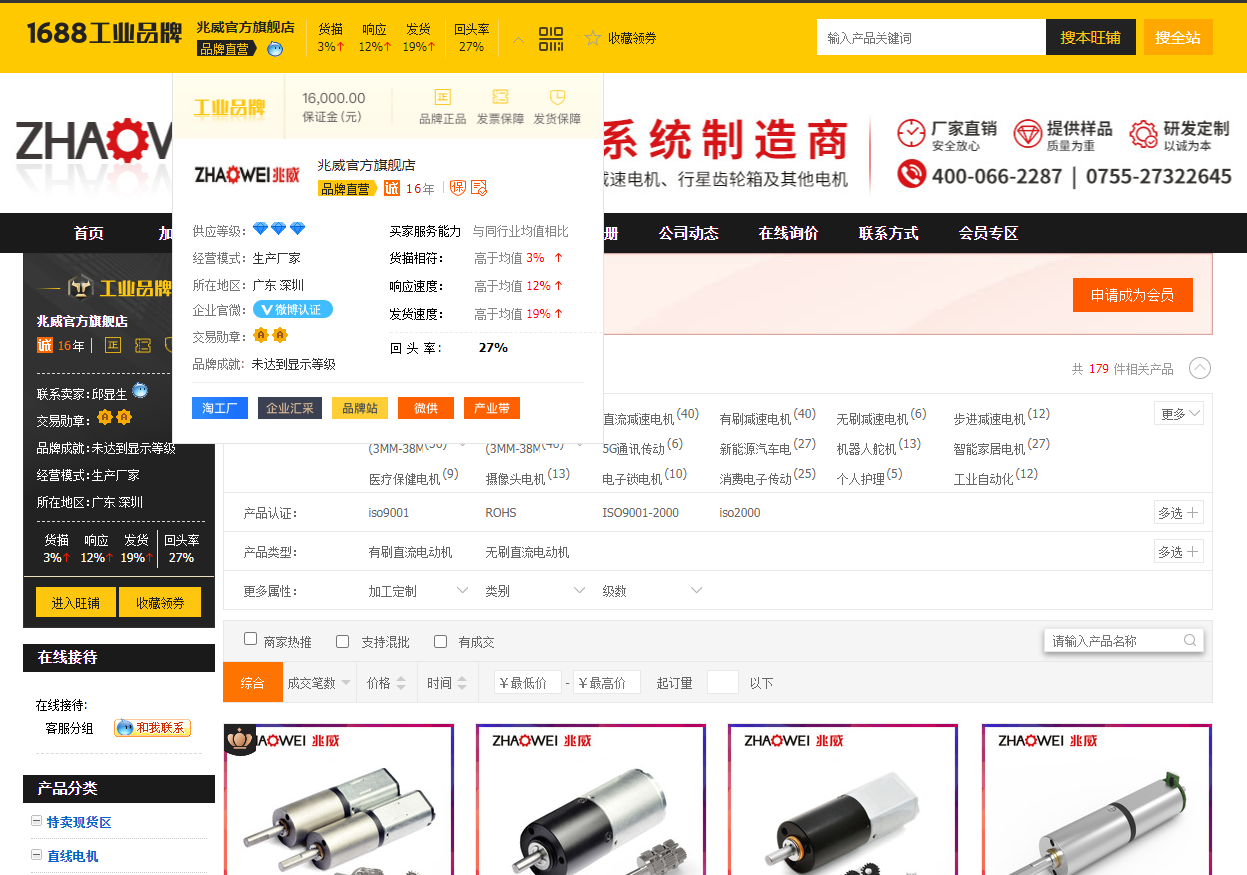
Task: Click the 微供 tag button
Action: 426,408
